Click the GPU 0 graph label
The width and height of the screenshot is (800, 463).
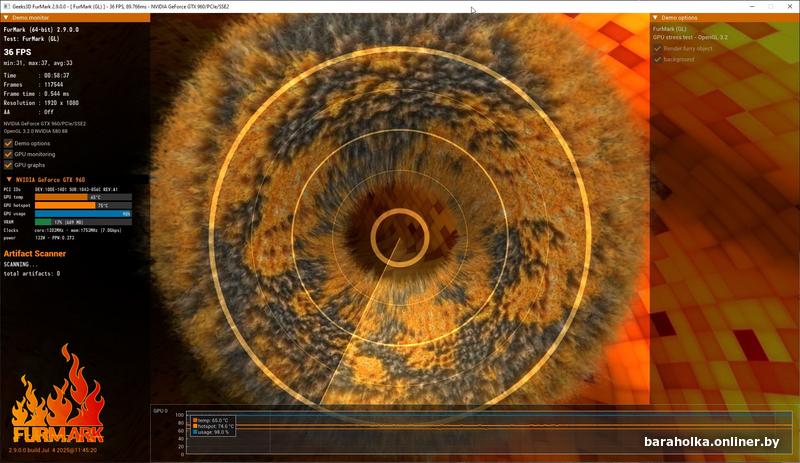pos(160,411)
